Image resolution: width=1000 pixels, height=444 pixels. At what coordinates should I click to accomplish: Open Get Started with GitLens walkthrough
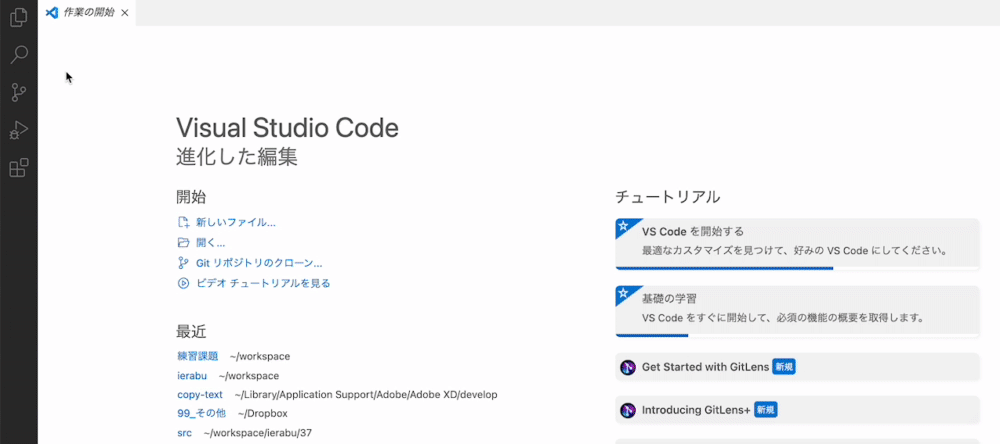(x=797, y=367)
